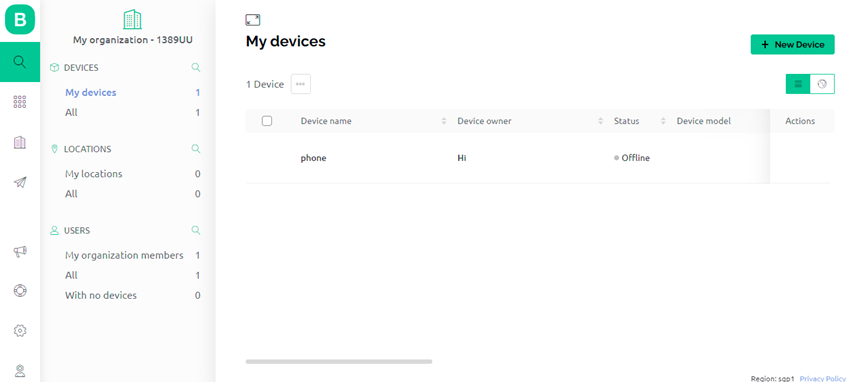Click My organization - 1389UU title

click(133, 40)
